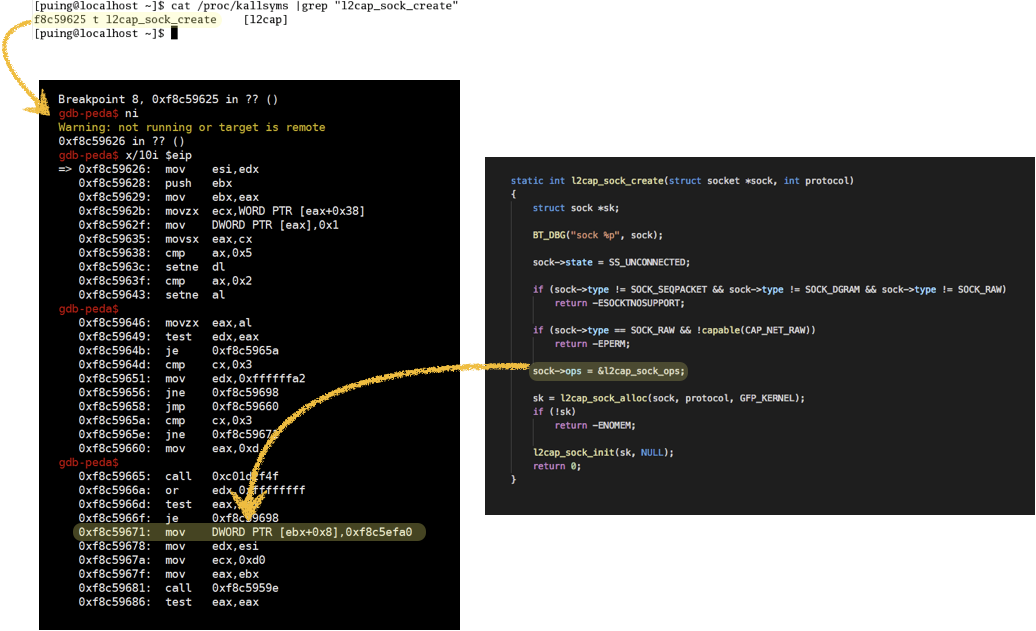Viewport: 1036px width, 631px height.
Task: Click the Breakpoint 8 output line
Action: (x=168, y=99)
